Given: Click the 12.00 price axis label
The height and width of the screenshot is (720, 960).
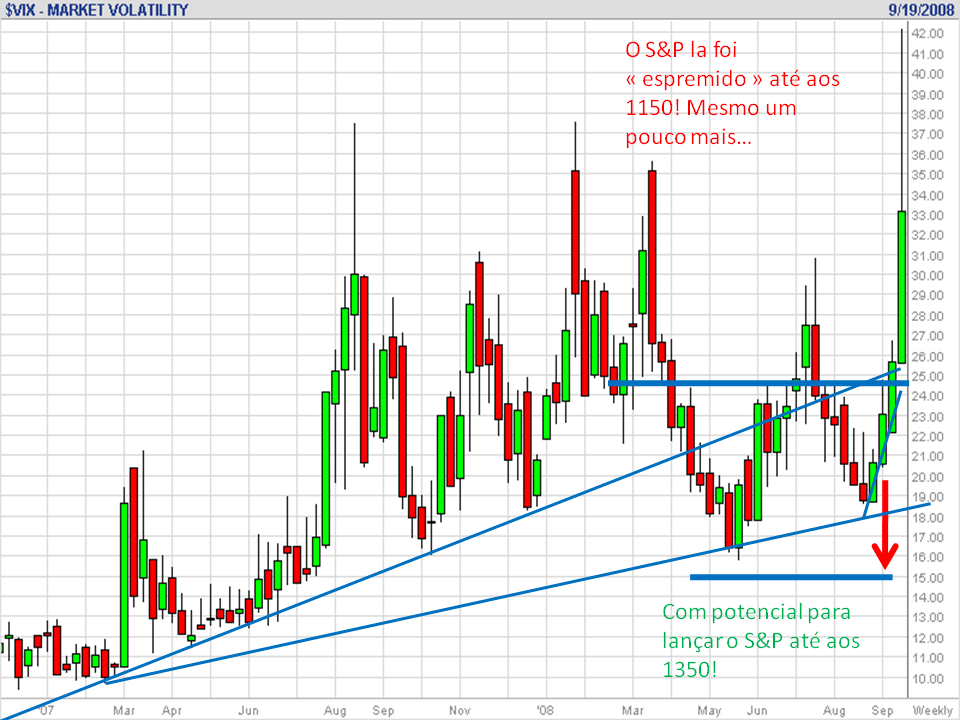Looking at the screenshot, I should [x=928, y=639].
